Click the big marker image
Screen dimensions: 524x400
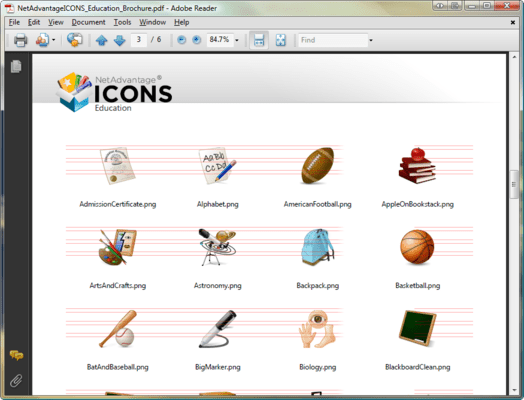coord(218,329)
